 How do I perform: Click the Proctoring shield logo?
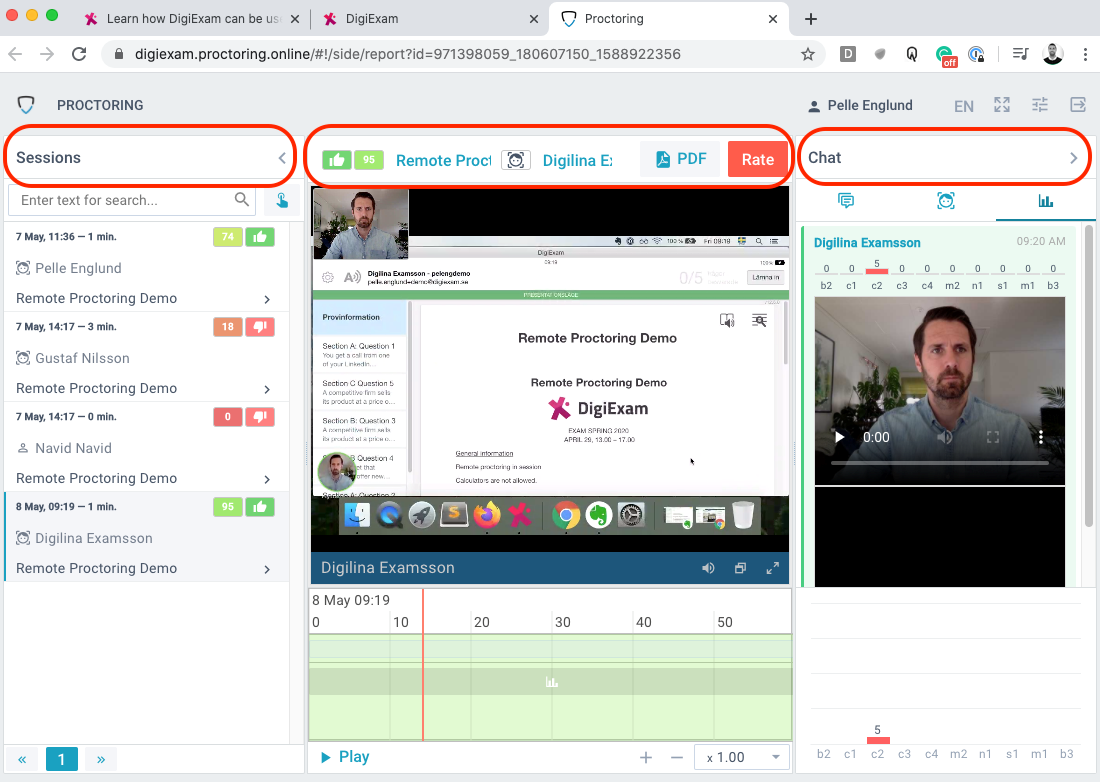pos(26,105)
